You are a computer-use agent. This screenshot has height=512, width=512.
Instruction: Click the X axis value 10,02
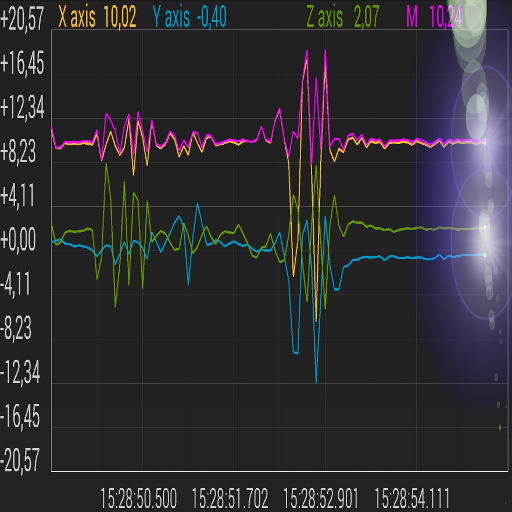[x=120, y=17]
